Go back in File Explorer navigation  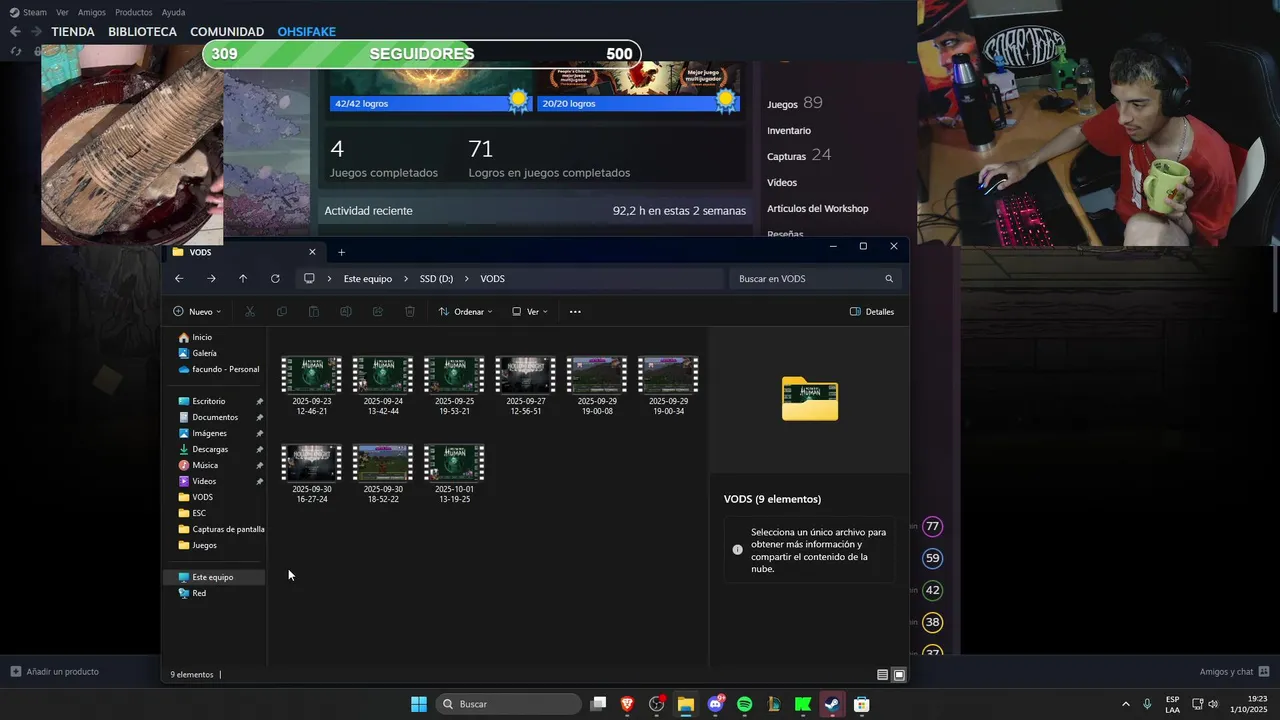click(179, 279)
